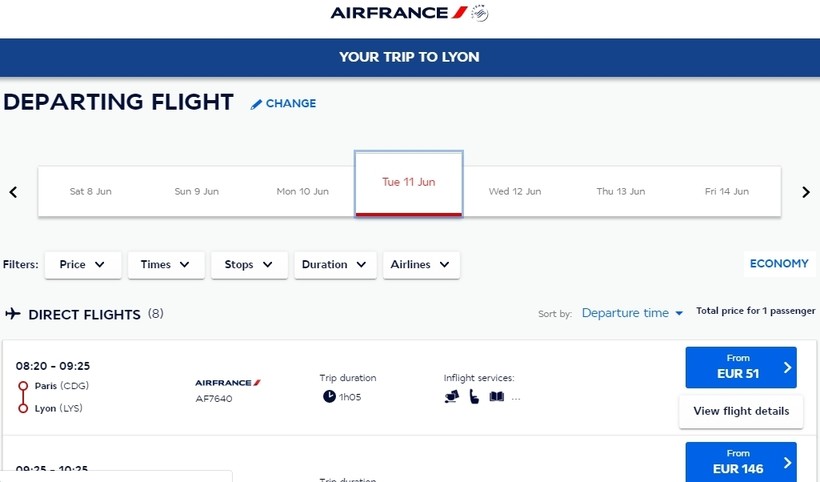Open the Times filter dropdown
This screenshot has height=482, width=820.
[165, 265]
